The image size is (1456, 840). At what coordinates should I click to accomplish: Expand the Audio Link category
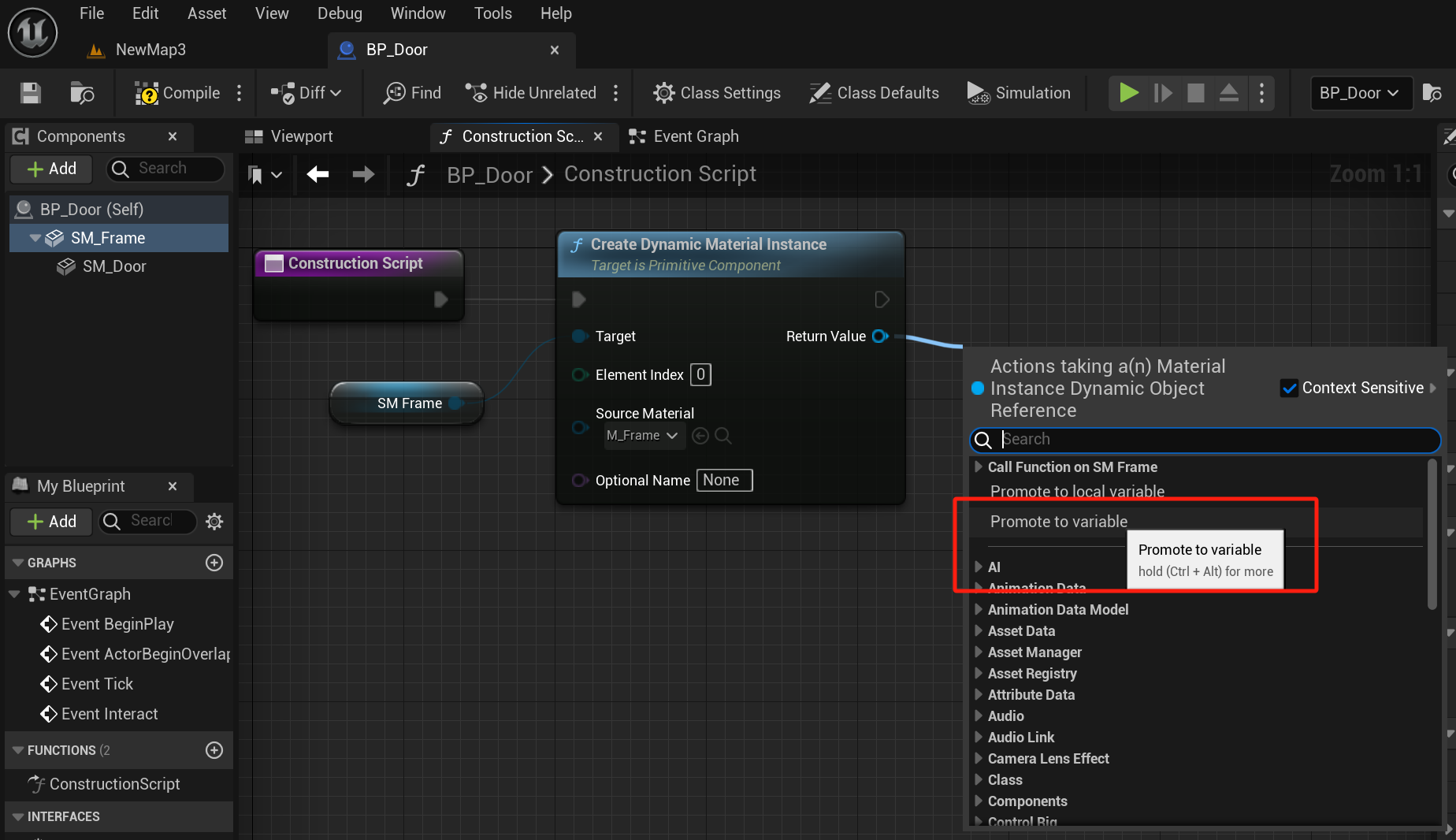point(979,737)
